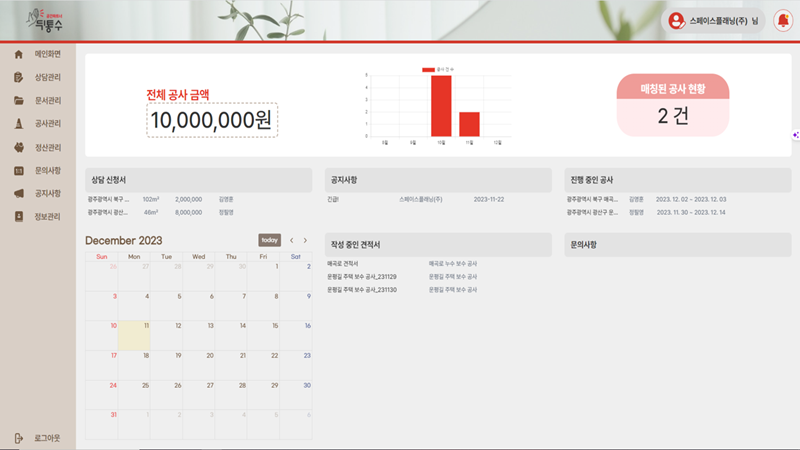Viewport: 800px width, 450px height.
Task: Click the Sat column header in the calendar
Action: (x=295, y=257)
